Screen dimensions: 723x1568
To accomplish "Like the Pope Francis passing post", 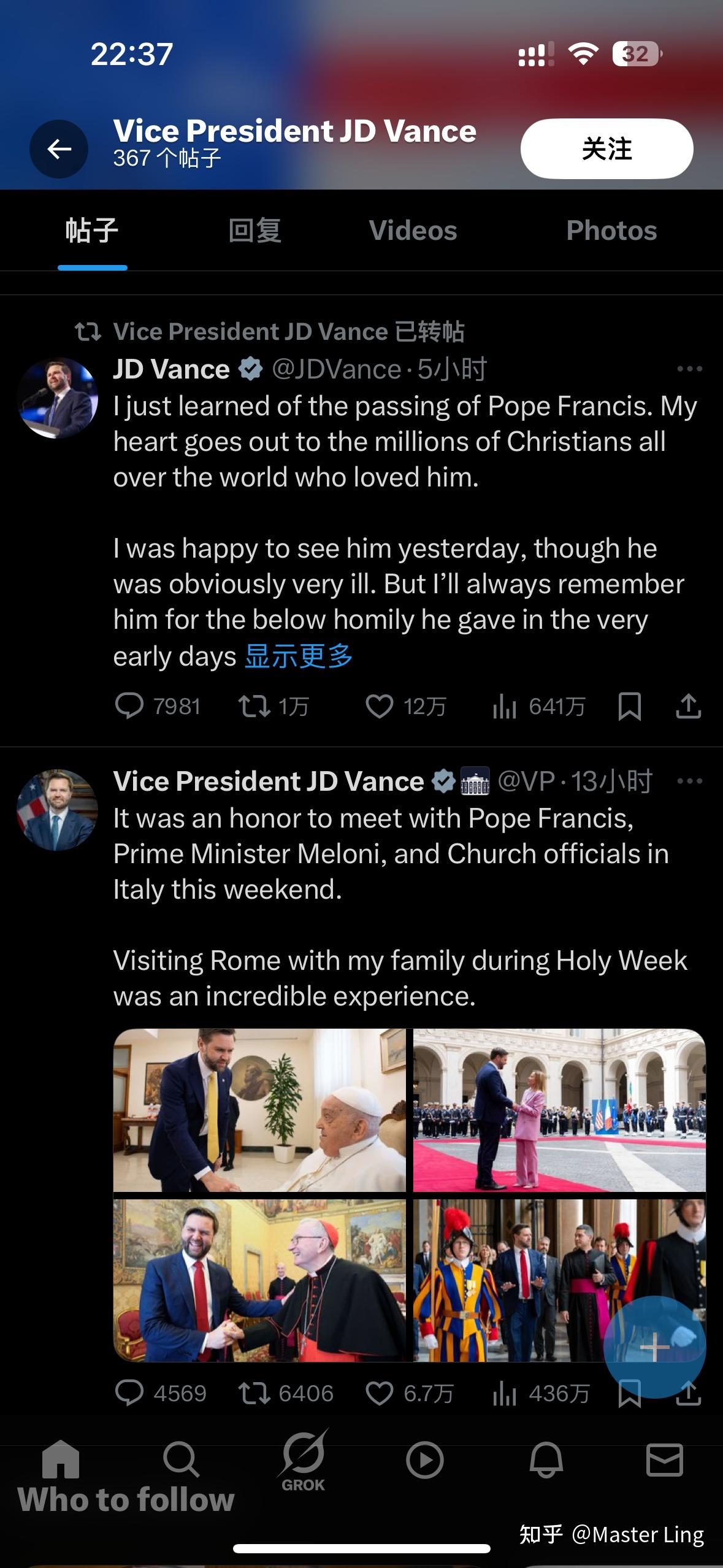I will point(379,706).
